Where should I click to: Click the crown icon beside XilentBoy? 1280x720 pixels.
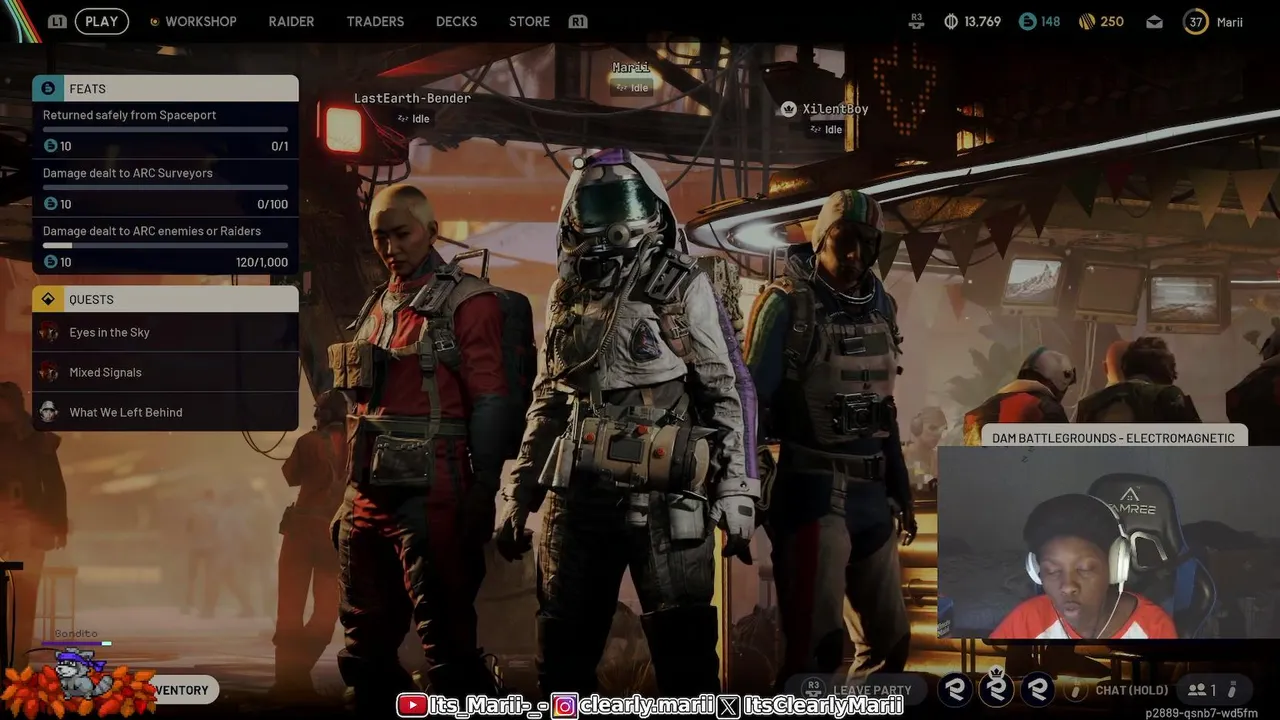(x=788, y=109)
